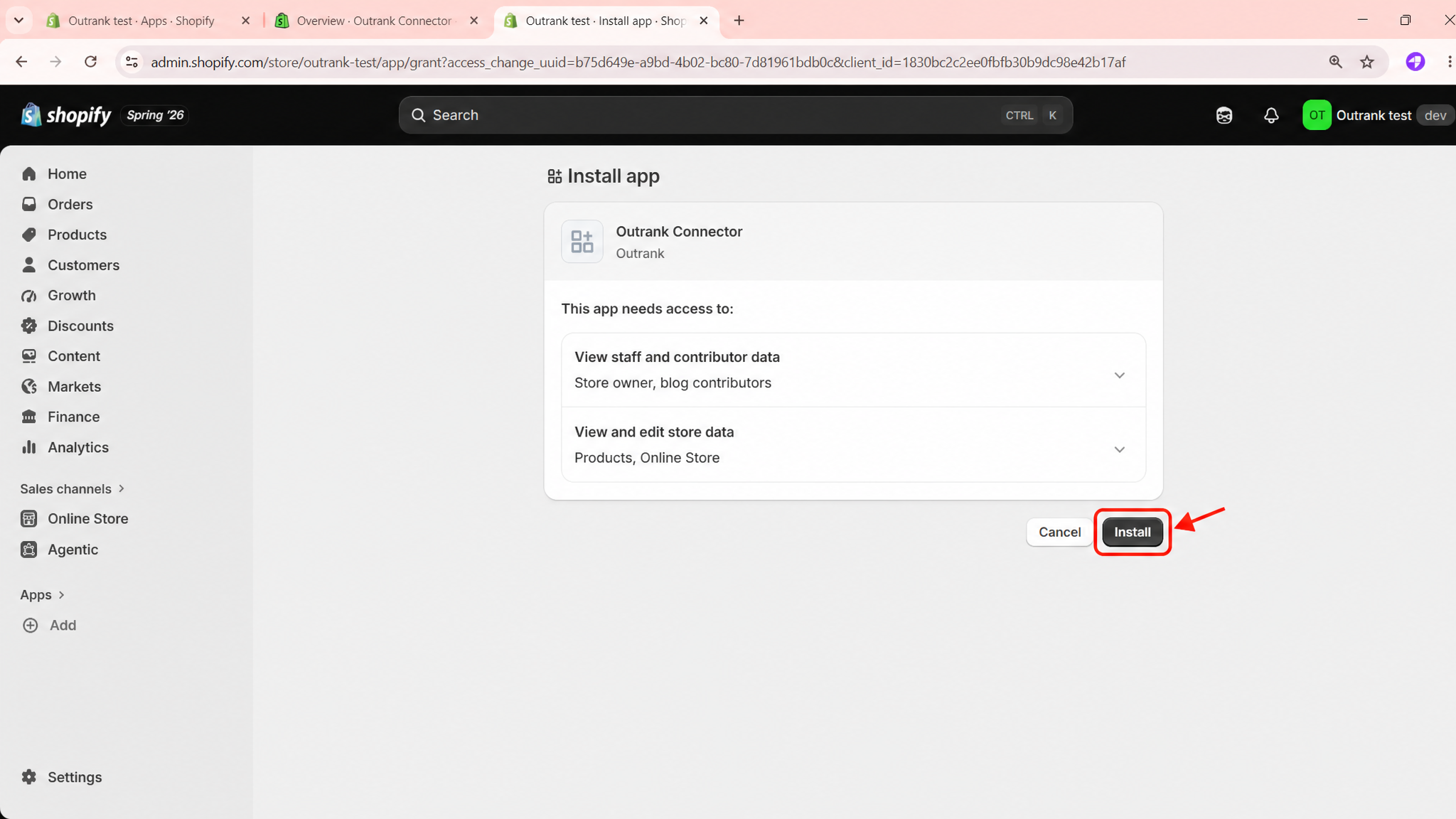Click the Growth gauge icon
Screen dimensions: 1456x819
tap(29, 296)
